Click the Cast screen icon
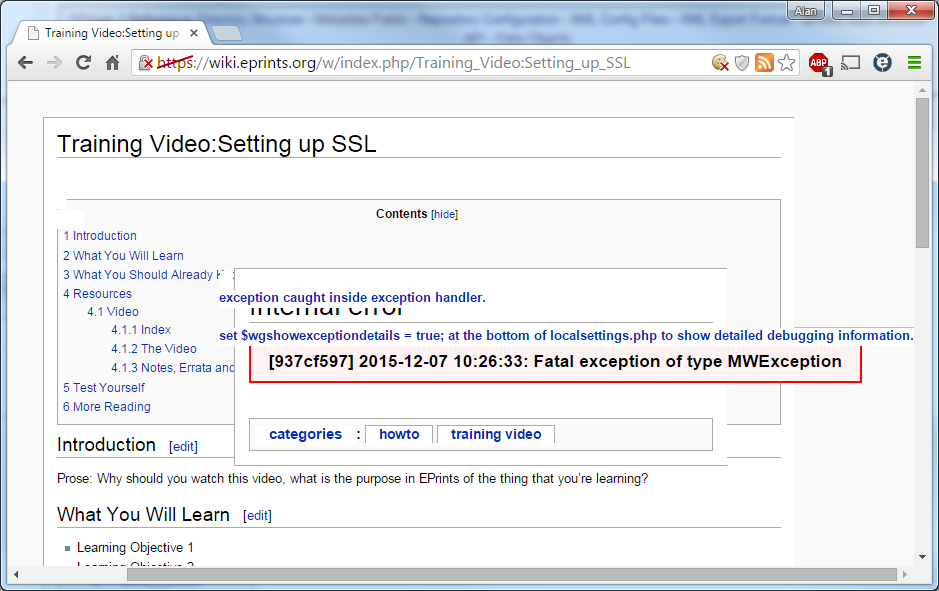The height and width of the screenshot is (591, 939). [850, 62]
